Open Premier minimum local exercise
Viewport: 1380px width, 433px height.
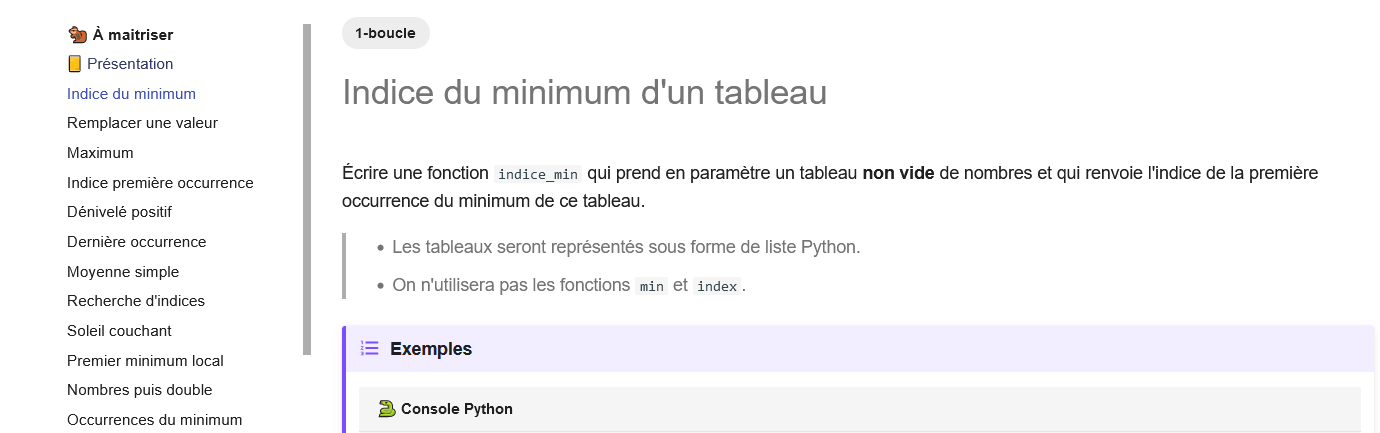click(145, 361)
